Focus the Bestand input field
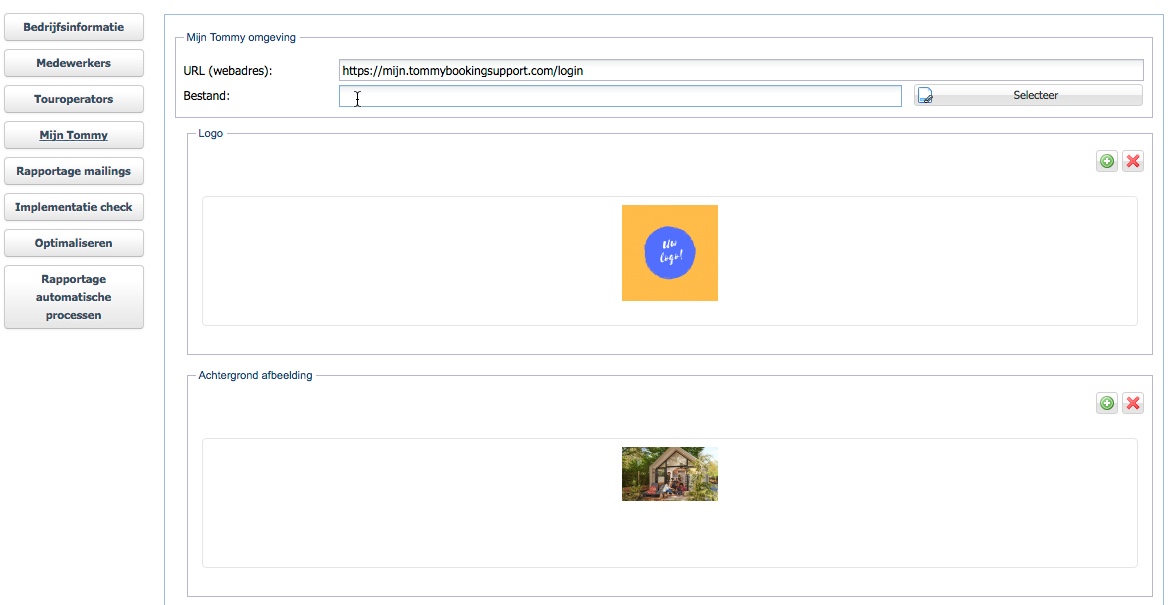 click(620, 96)
